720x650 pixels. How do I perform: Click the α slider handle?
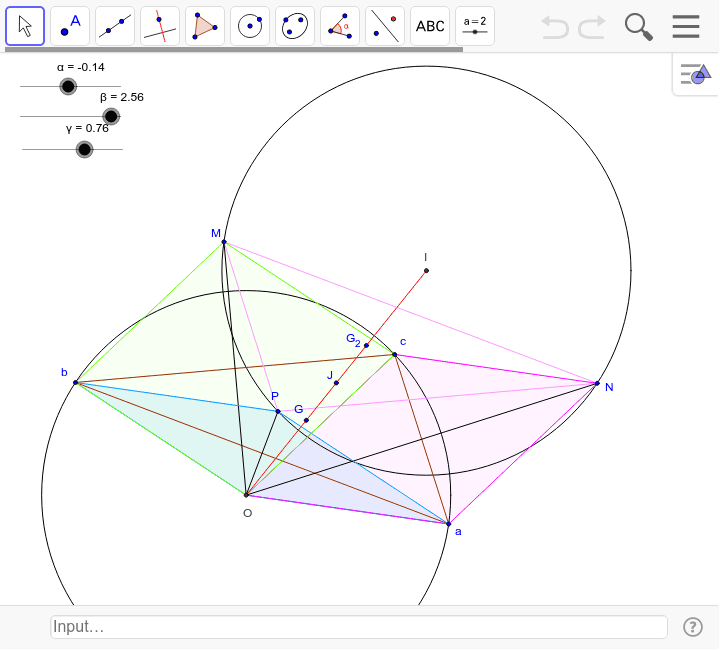pyautogui.click(x=68, y=86)
